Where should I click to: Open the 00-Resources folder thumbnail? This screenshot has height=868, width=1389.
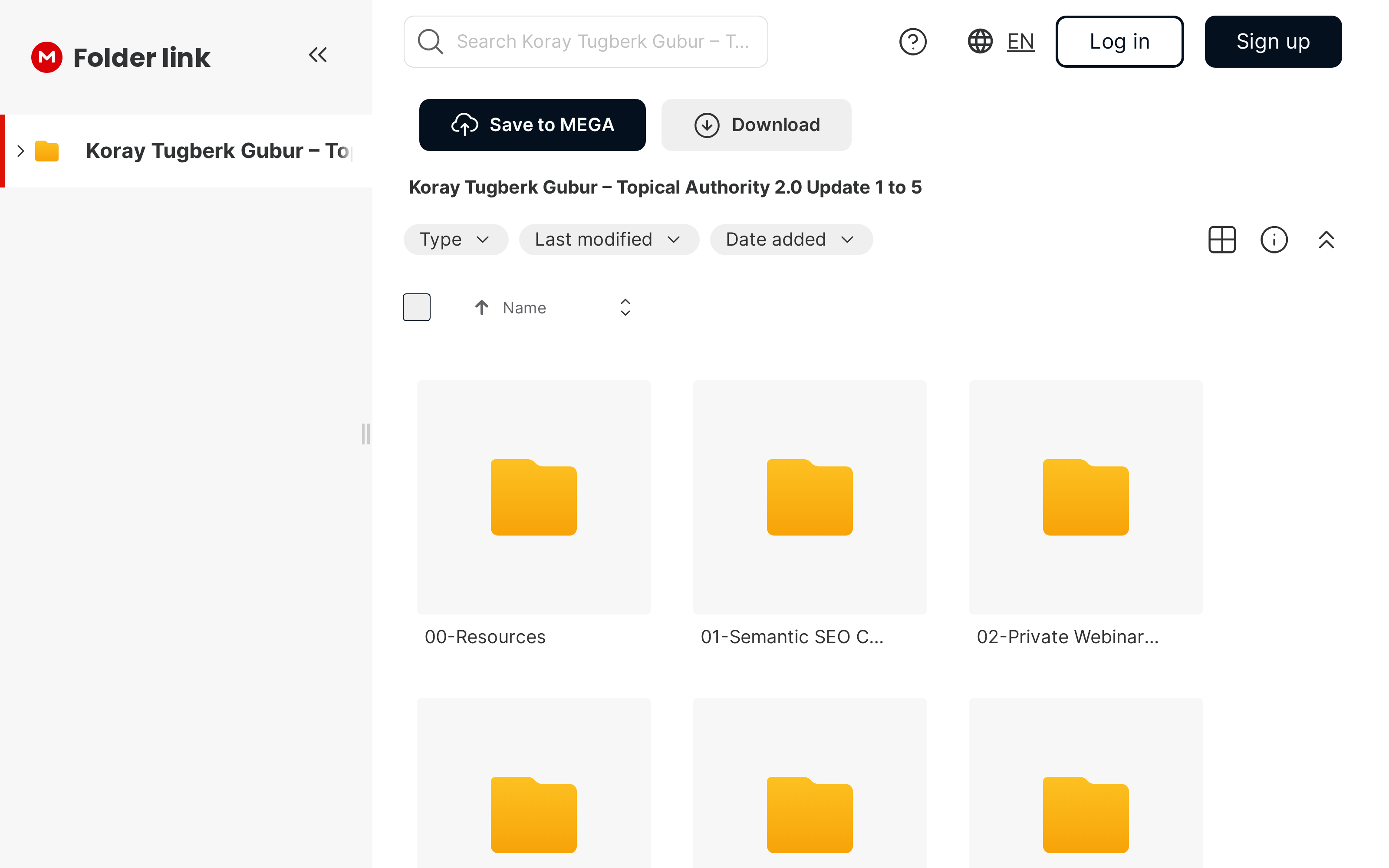[534, 497]
